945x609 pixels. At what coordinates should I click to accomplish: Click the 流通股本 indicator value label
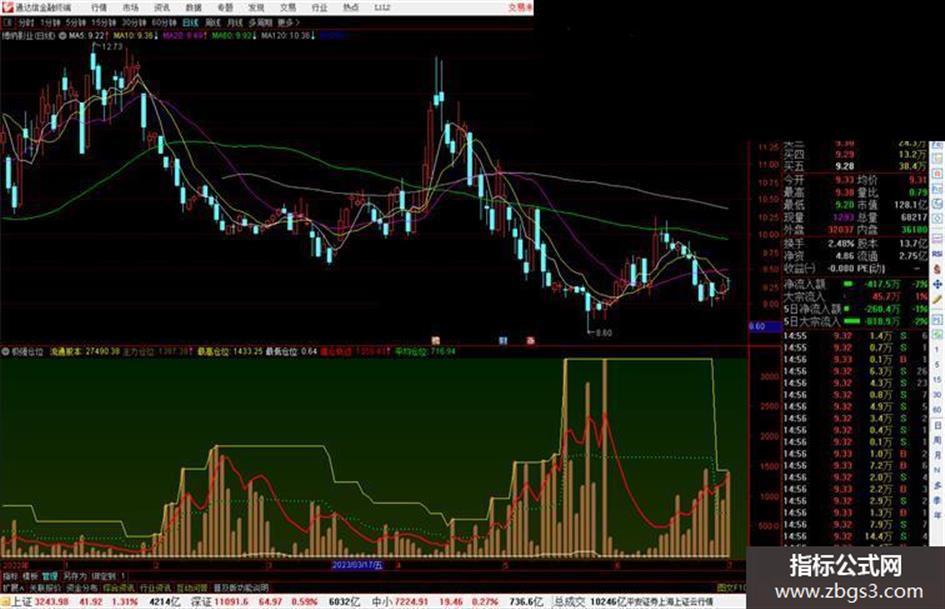pyautogui.click(x=84, y=351)
